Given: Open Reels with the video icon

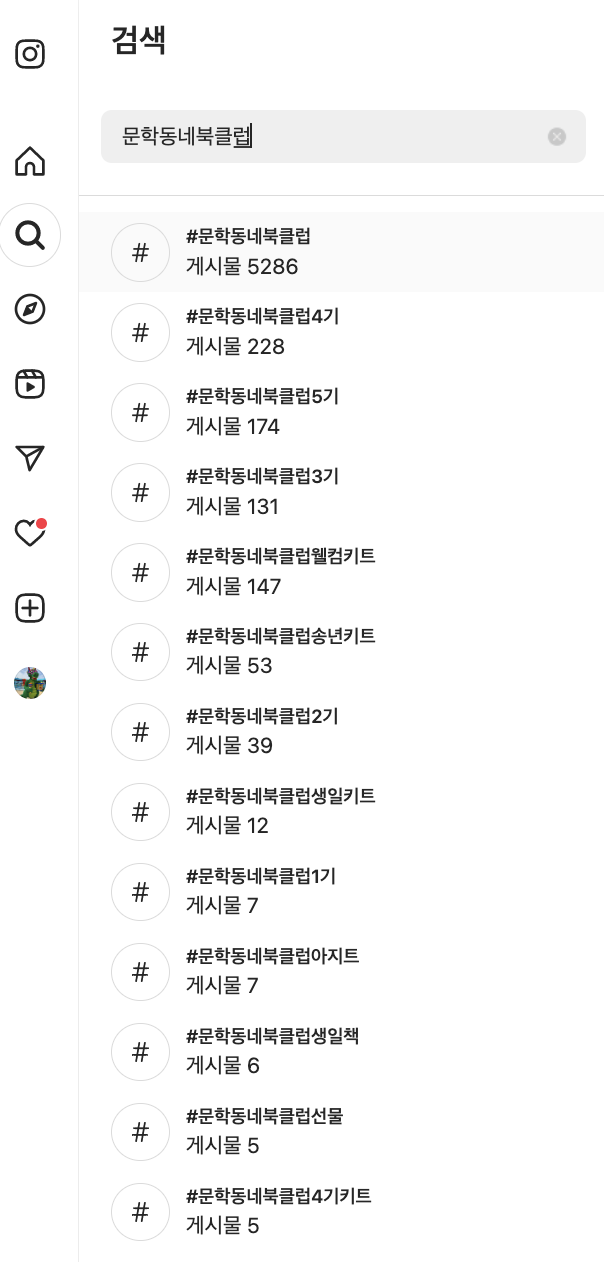Looking at the screenshot, I should [x=30, y=384].
